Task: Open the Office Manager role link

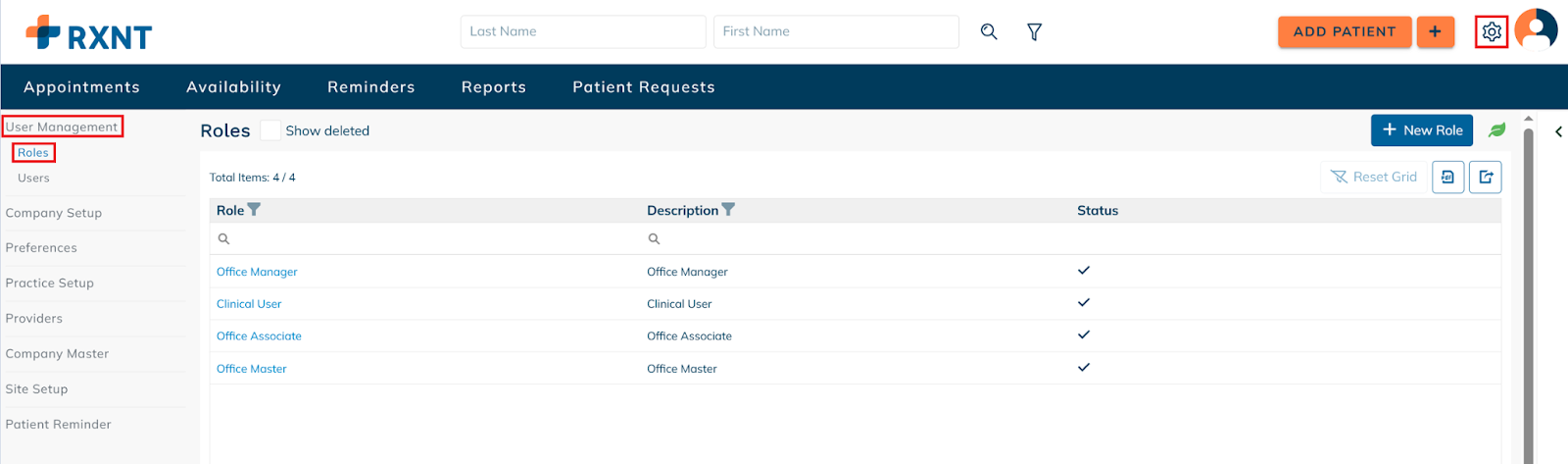Action: point(257,272)
